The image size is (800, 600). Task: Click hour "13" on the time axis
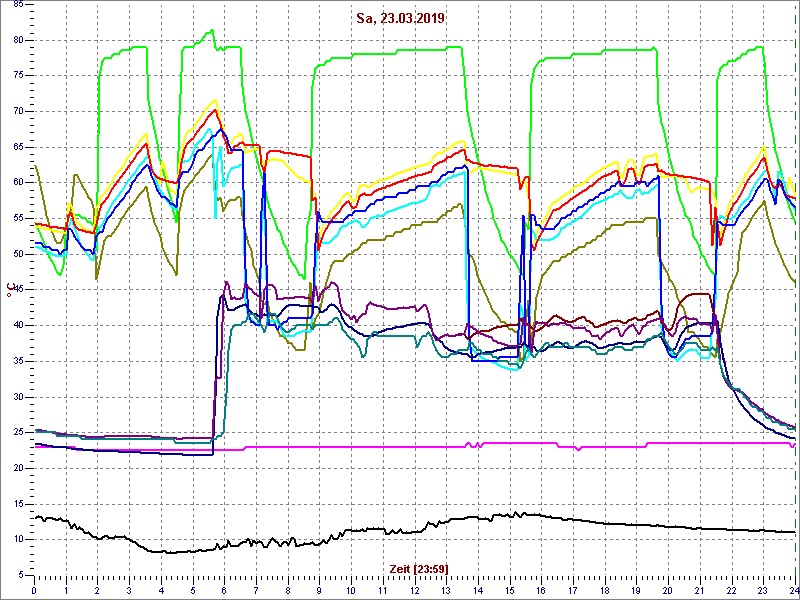point(446,588)
